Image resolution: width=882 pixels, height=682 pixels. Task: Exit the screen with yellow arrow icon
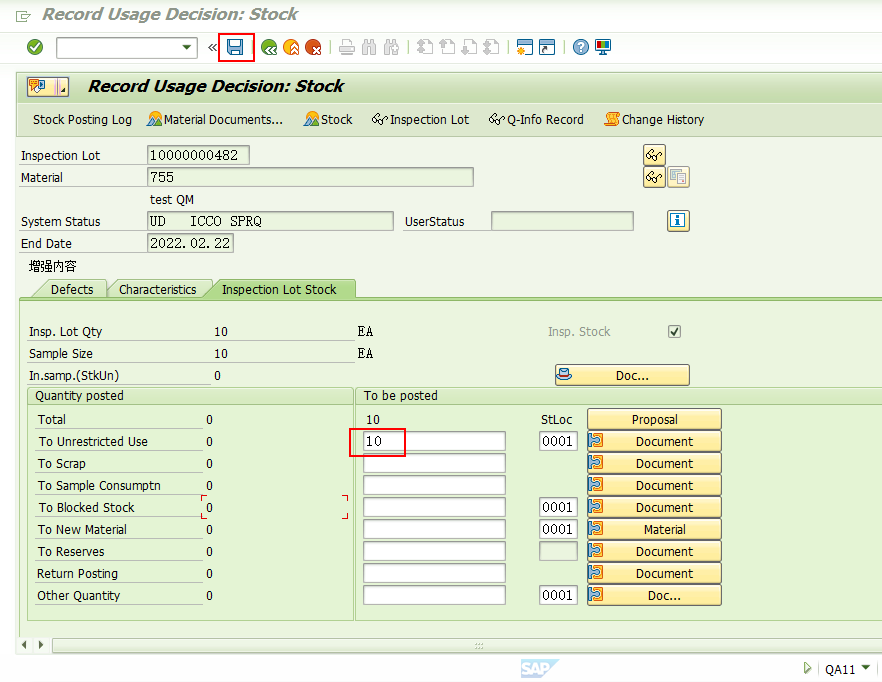click(290, 47)
